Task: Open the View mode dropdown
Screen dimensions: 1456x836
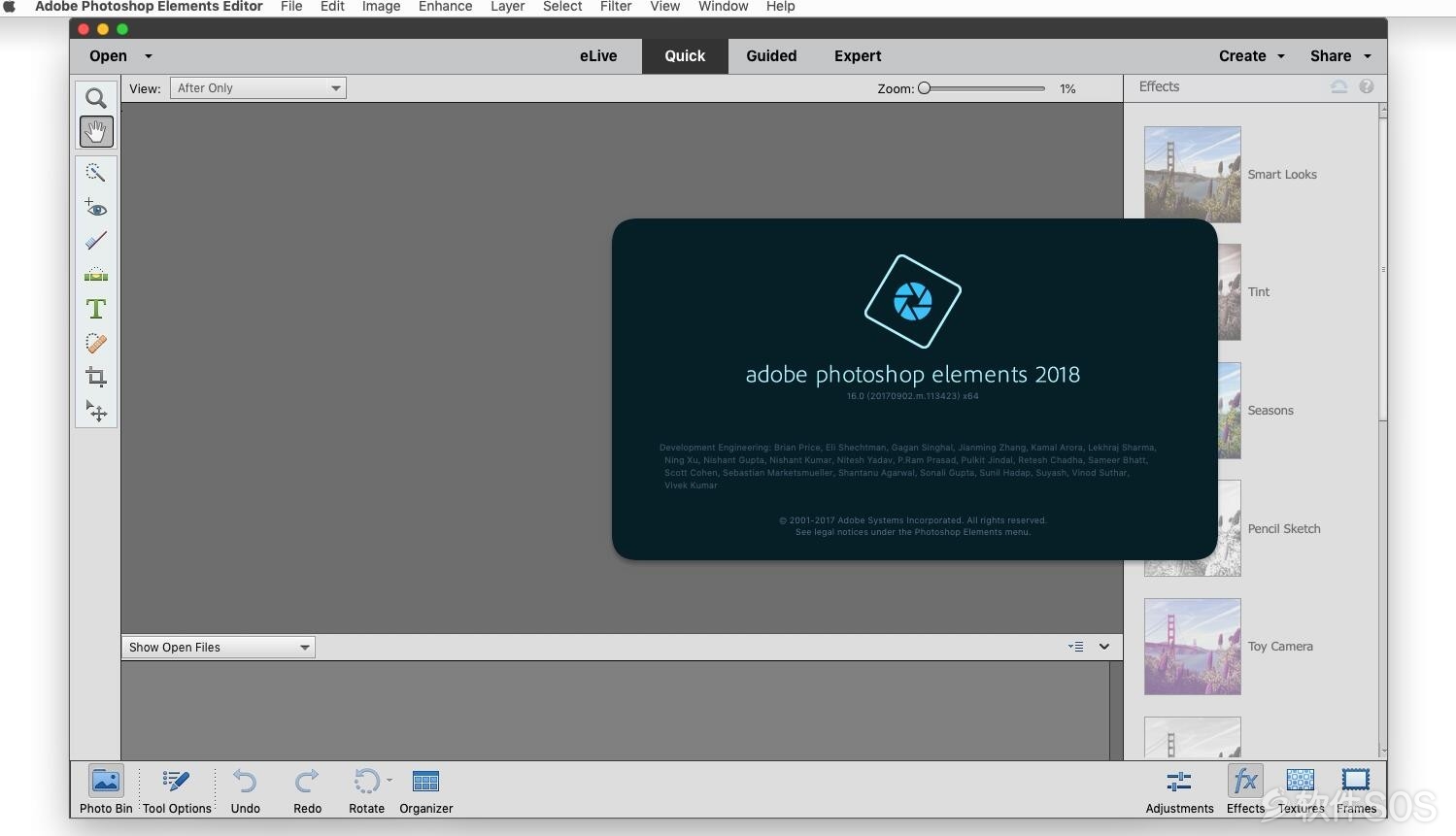Action: 258,88
